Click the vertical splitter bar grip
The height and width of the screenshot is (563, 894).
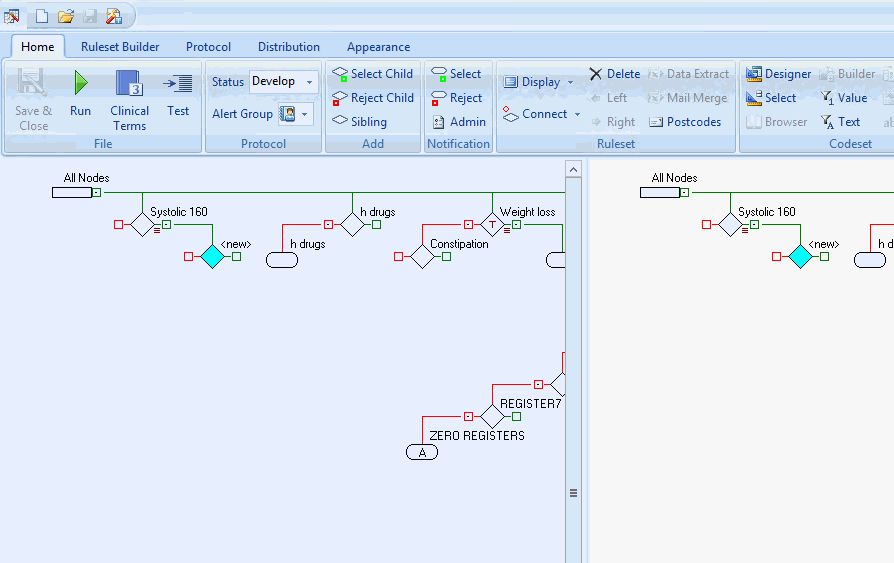pyautogui.click(x=574, y=493)
